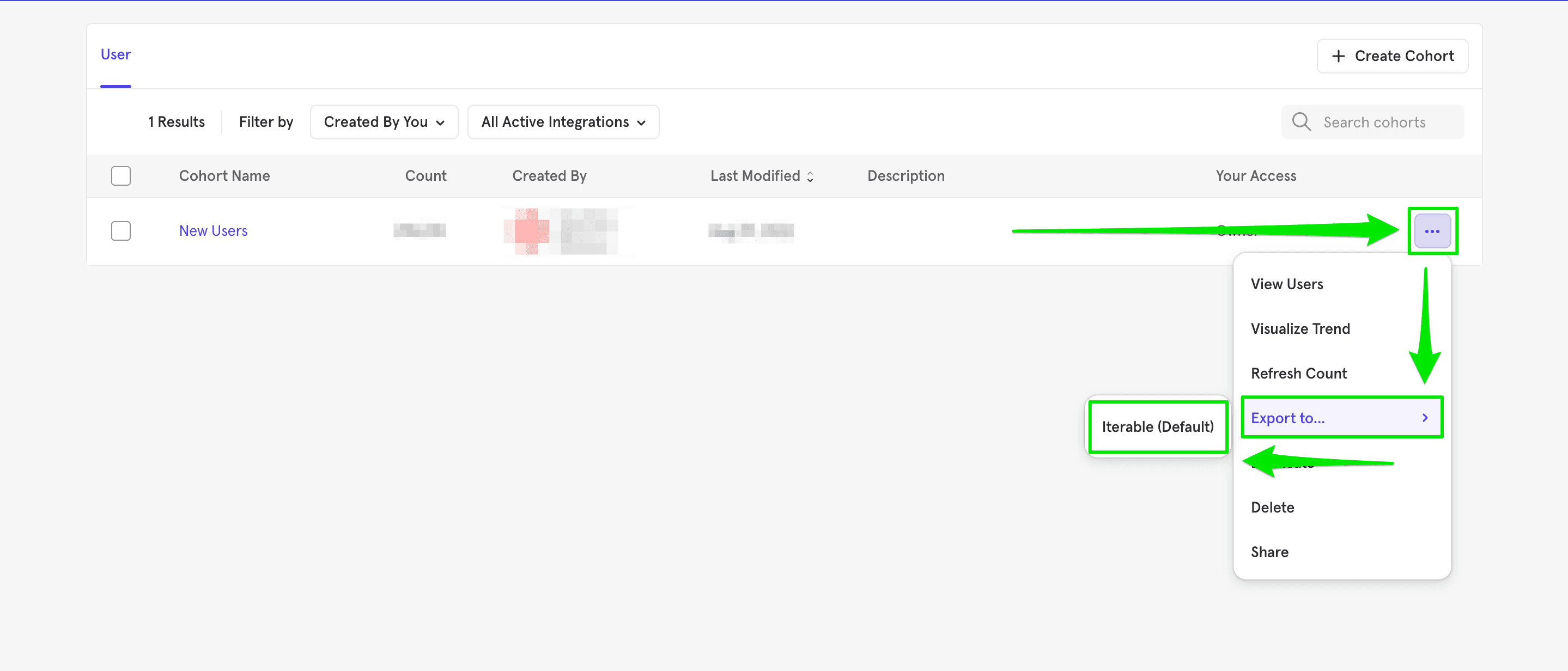Choose Delete from the cohort menu
The image size is (1568, 671).
click(1272, 507)
